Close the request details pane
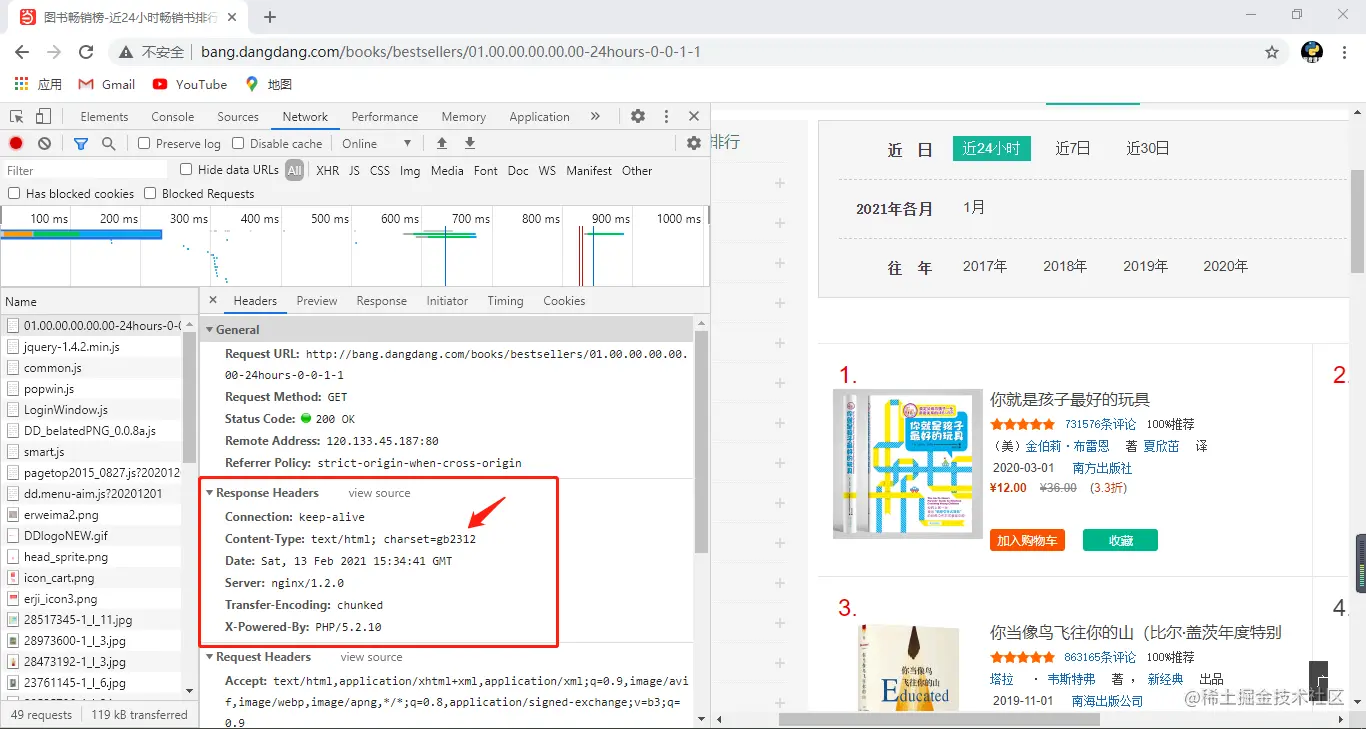This screenshot has height=729, width=1366. [212, 300]
